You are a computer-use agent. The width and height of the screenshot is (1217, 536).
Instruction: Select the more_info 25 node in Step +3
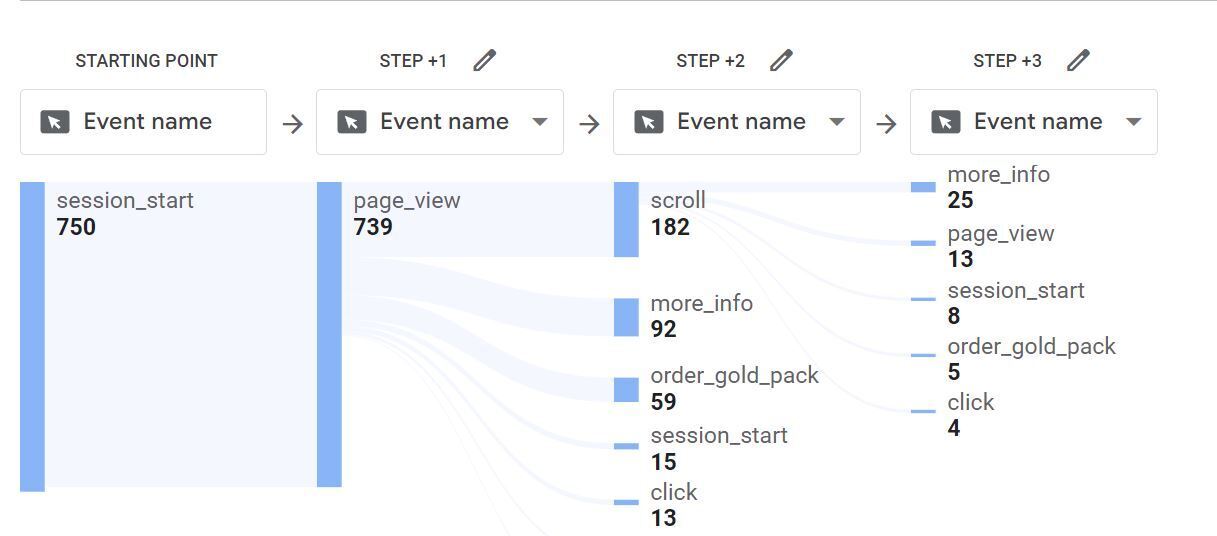coord(923,187)
